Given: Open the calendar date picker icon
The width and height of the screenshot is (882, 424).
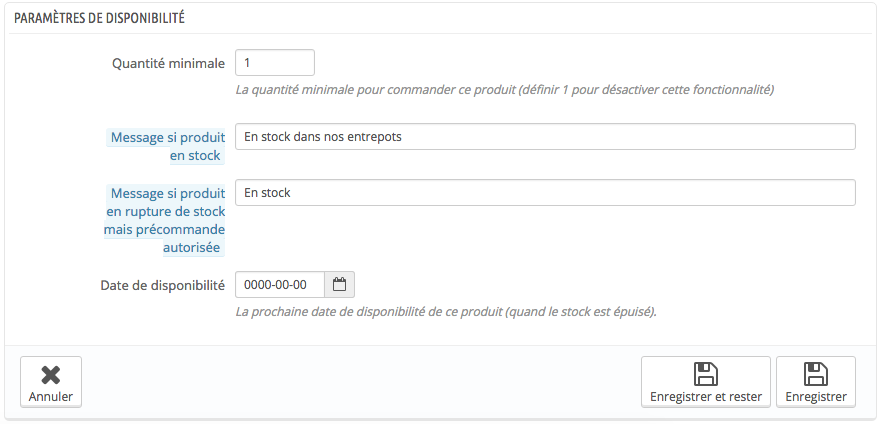Looking at the screenshot, I should pyautogui.click(x=340, y=285).
